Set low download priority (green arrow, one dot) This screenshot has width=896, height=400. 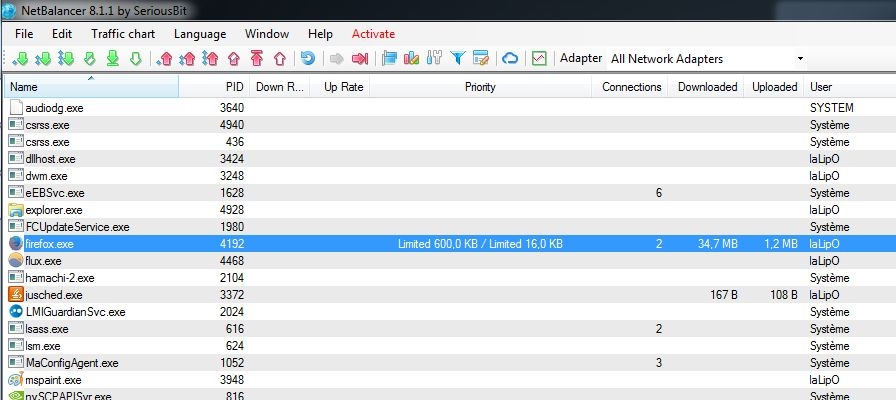20,58
